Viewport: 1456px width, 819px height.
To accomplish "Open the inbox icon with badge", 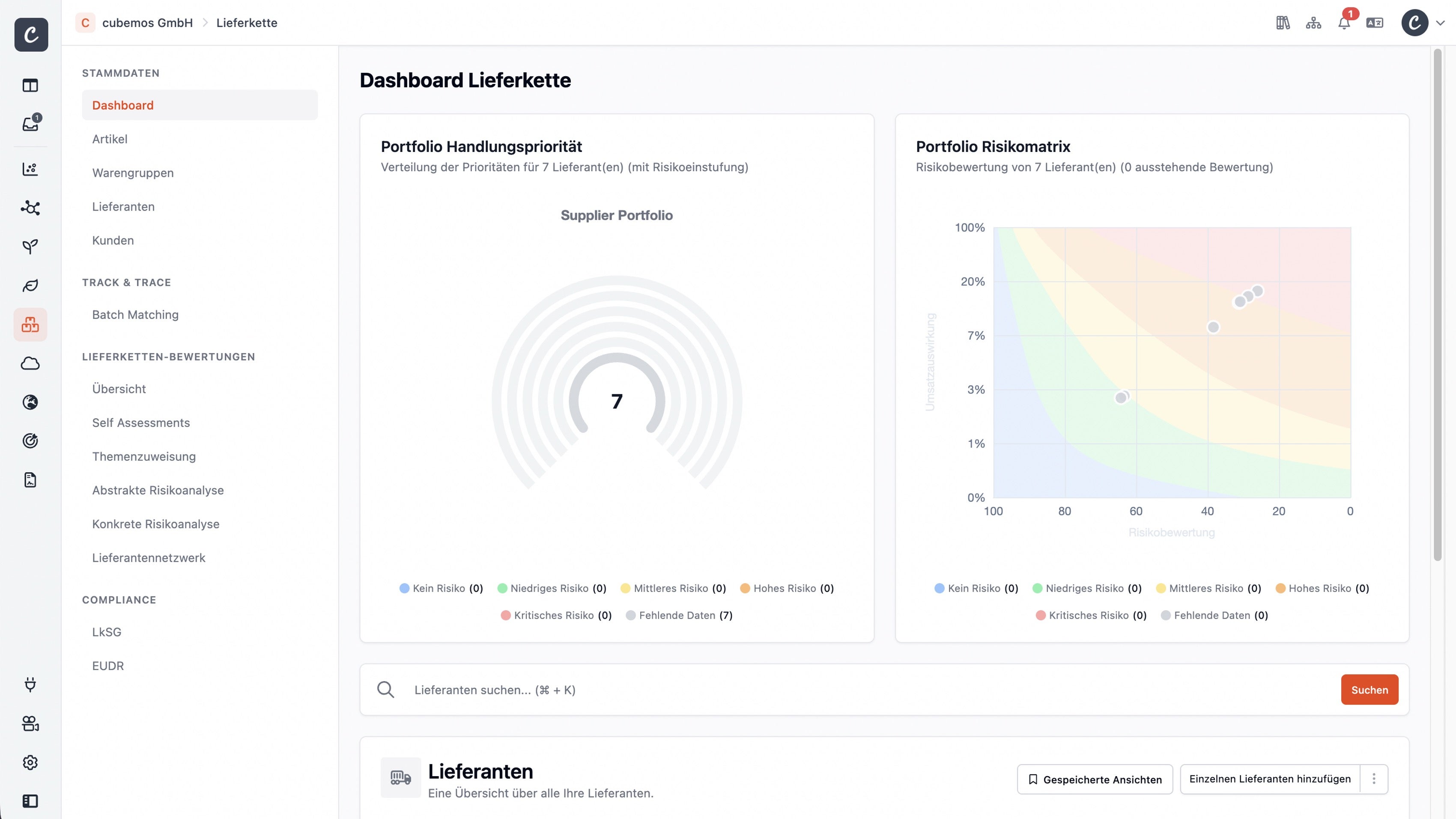I will click(30, 124).
